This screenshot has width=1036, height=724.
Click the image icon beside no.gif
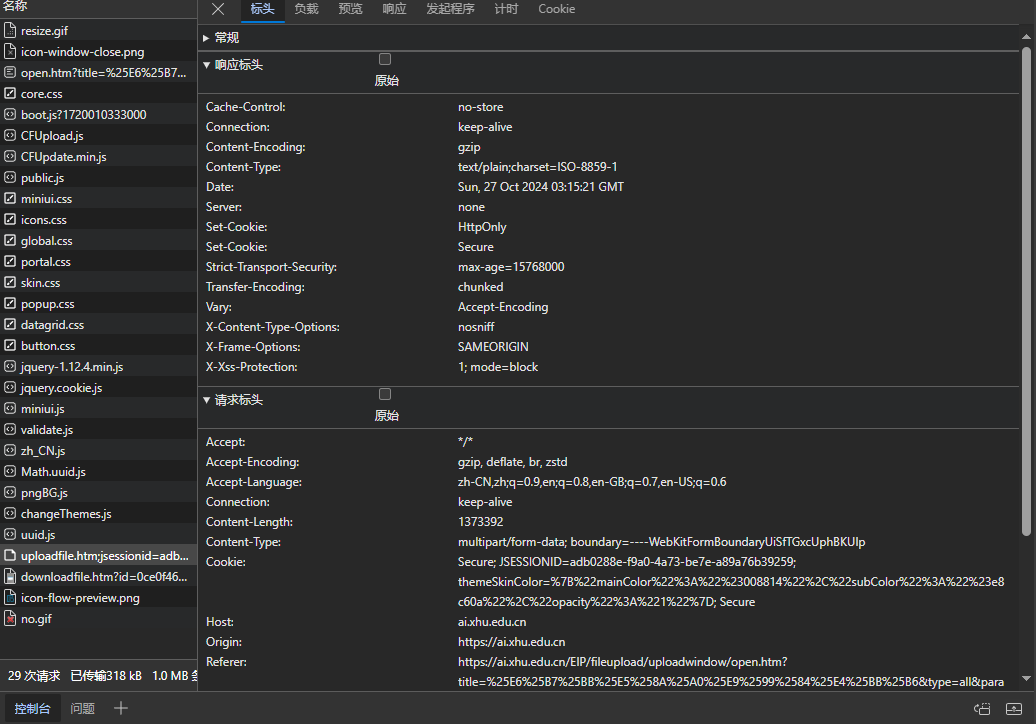(10, 618)
